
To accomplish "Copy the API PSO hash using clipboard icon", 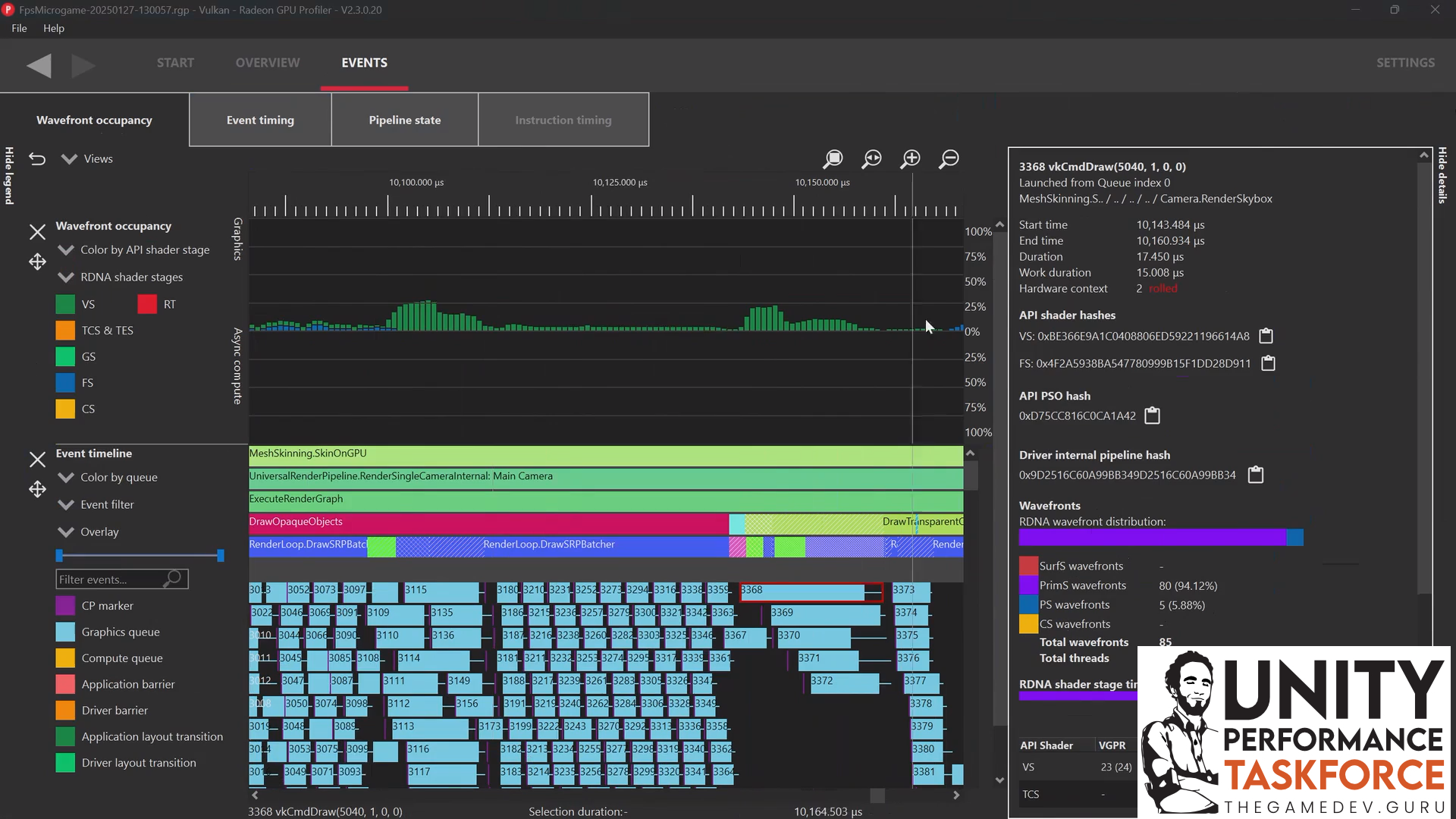I will click(1152, 416).
